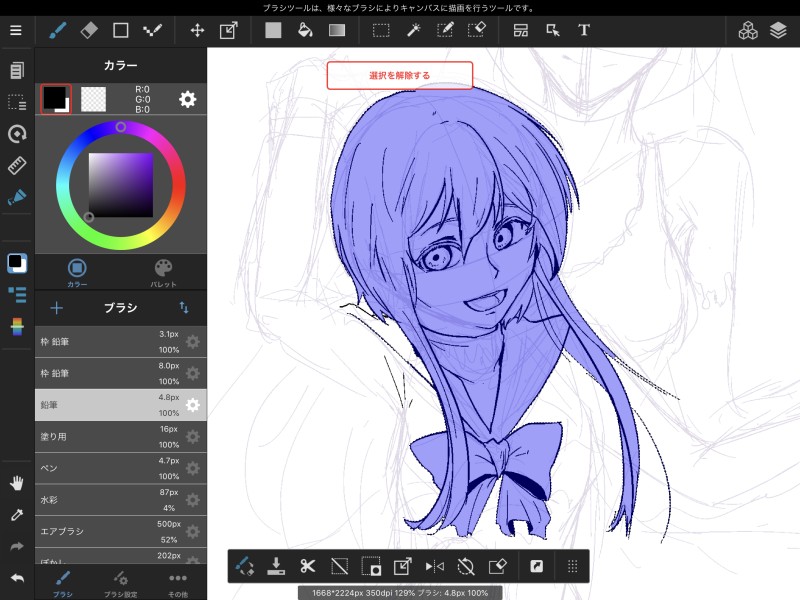800x600 pixels.
Task: Switch to the ブラシ bottom tab
Action: pyautogui.click(x=63, y=584)
